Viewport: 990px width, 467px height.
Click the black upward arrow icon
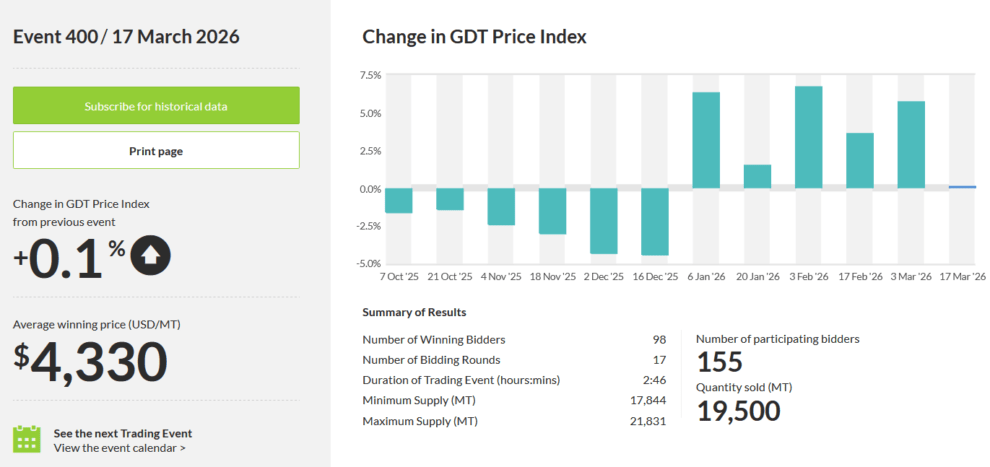[150, 257]
